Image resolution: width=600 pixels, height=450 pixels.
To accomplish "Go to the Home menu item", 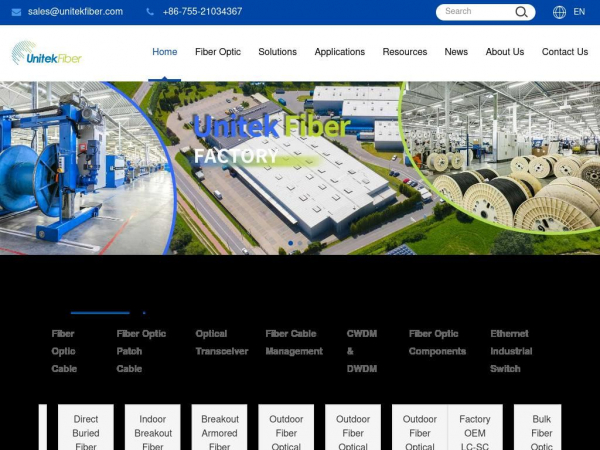I will point(165,52).
